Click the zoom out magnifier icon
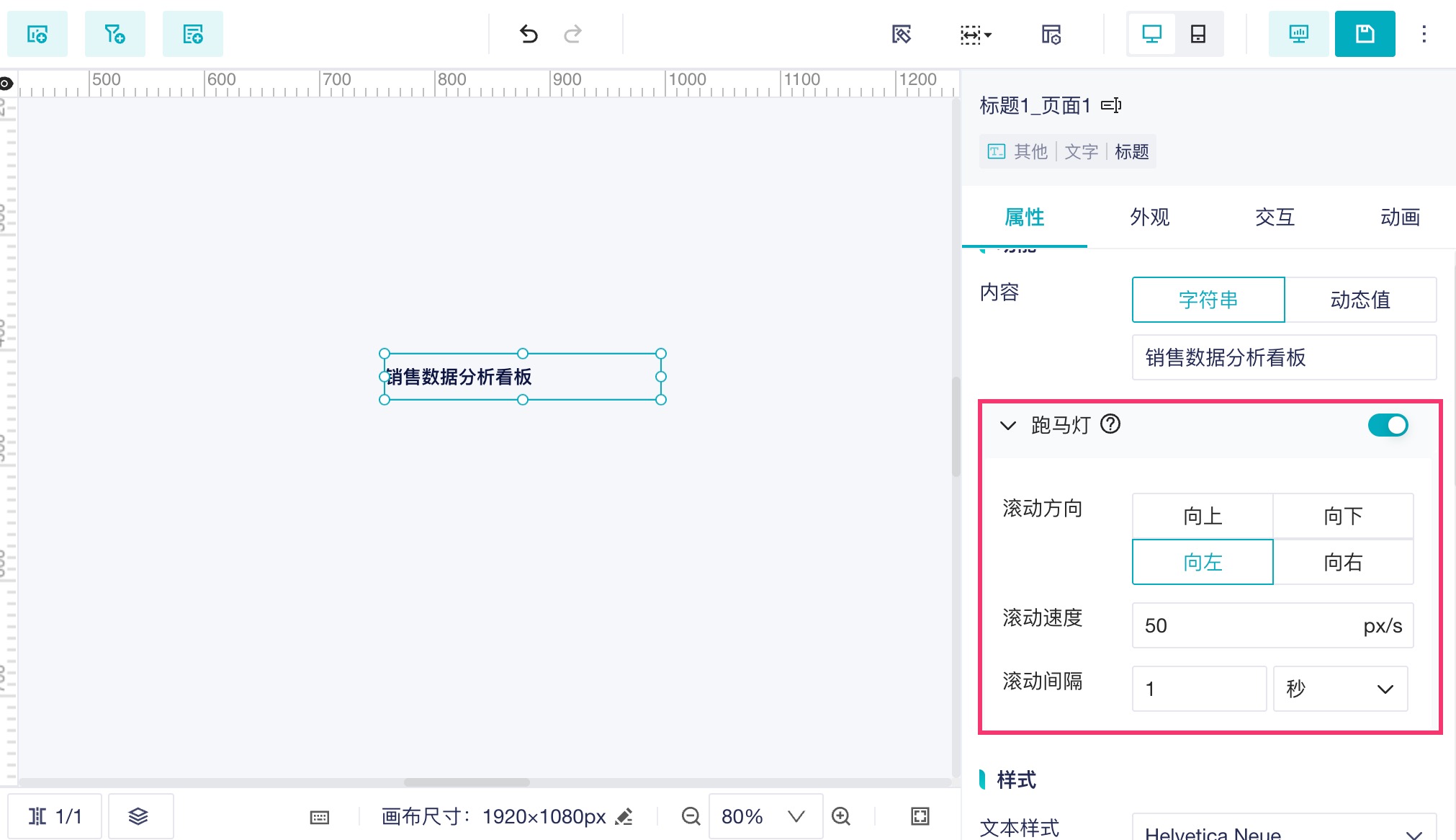 [691, 816]
